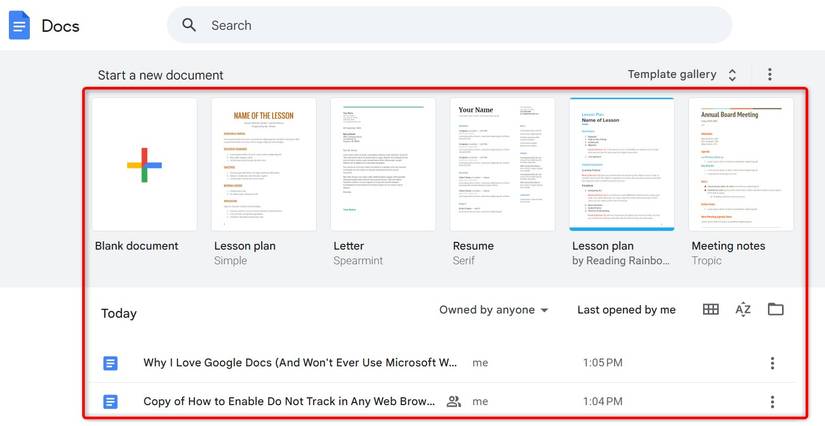825x426 pixels.
Task: Select the Resume Serif template
Action: tap(502, 164)
